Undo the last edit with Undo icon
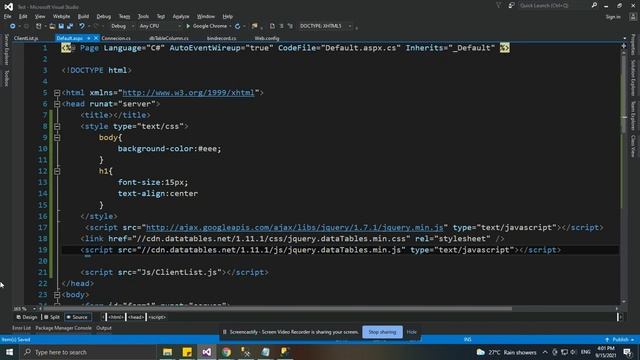Screen dimensions: 640x360 pyautogui.click(x=82, y=26)
